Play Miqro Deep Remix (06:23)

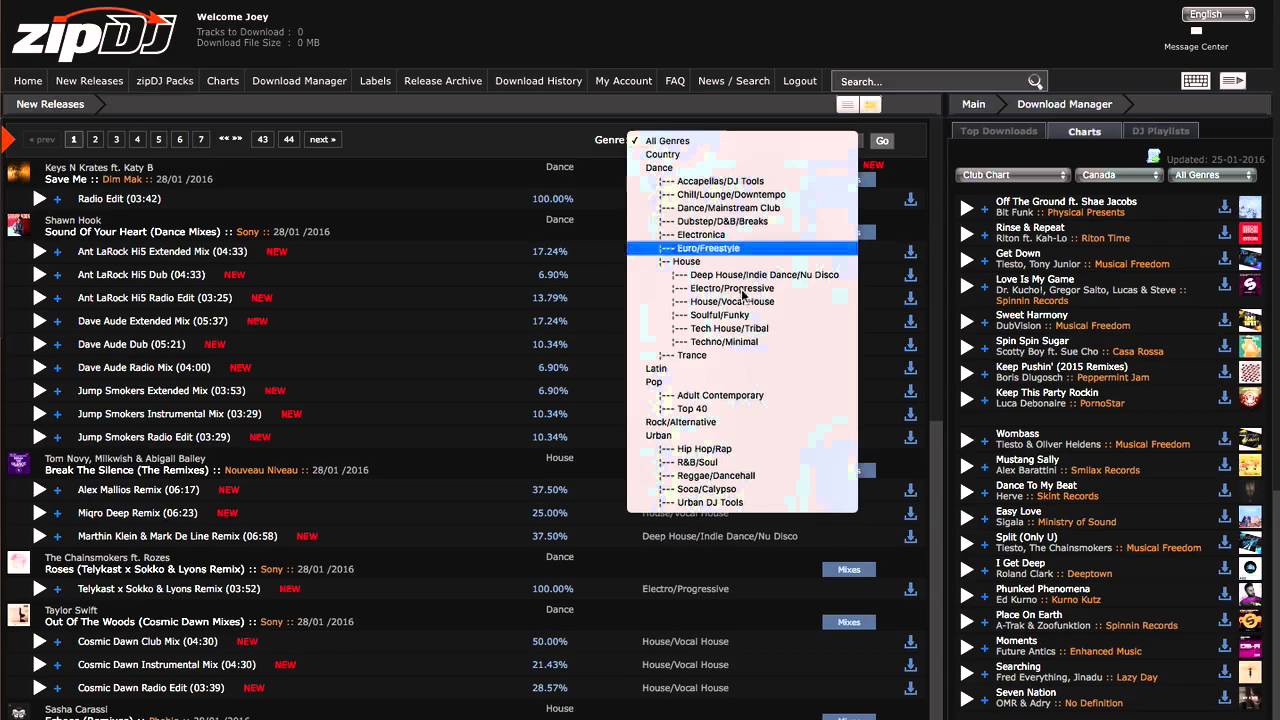(39, 513)
